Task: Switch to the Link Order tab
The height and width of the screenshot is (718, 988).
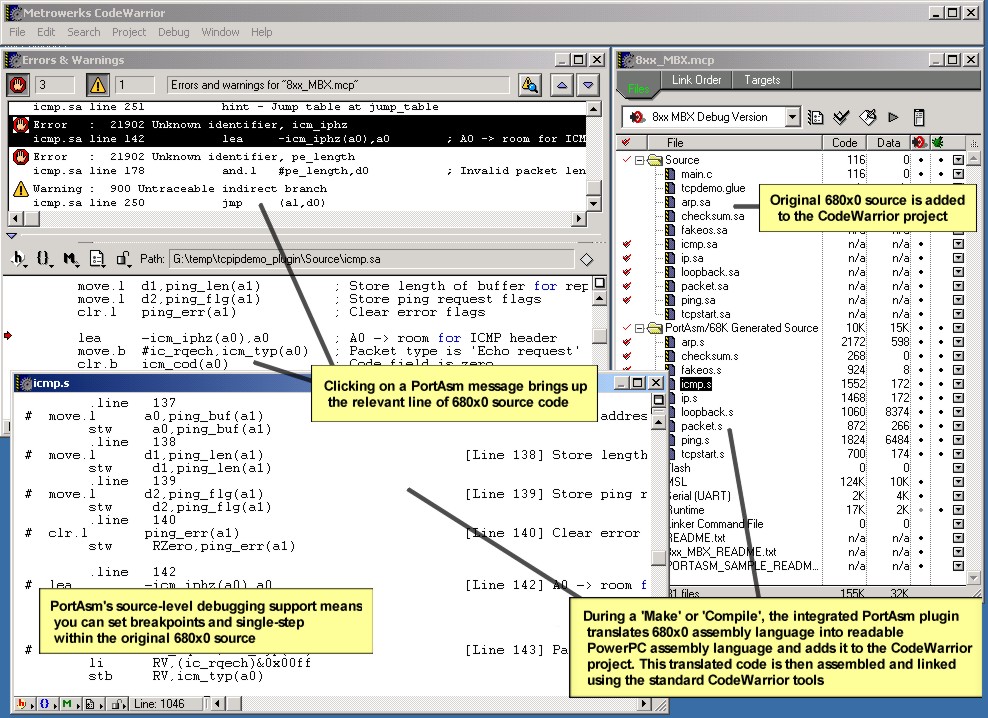Action: tap(696, 80)
